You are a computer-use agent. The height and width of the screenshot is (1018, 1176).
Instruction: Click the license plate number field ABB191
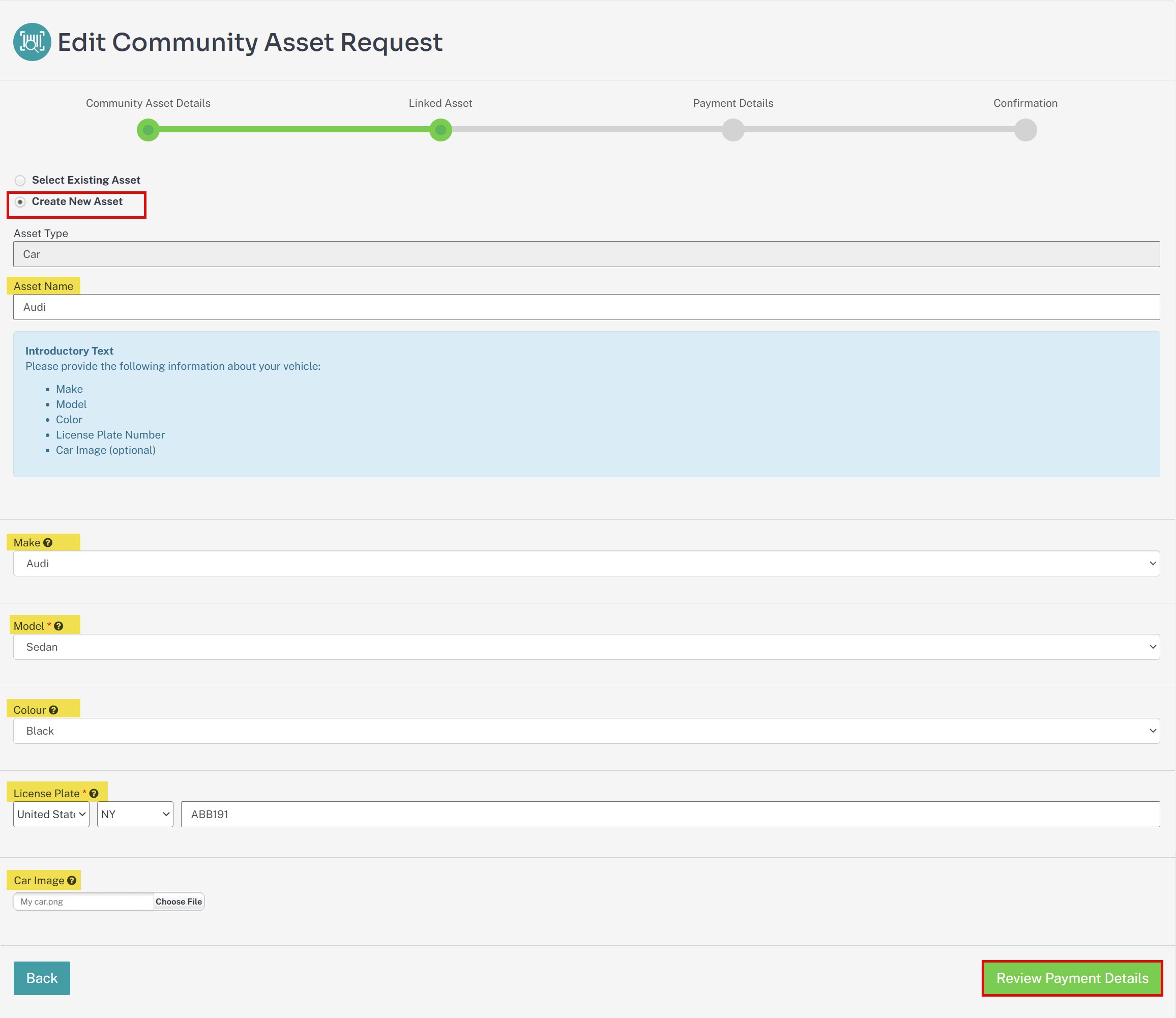tap(670, 814)
